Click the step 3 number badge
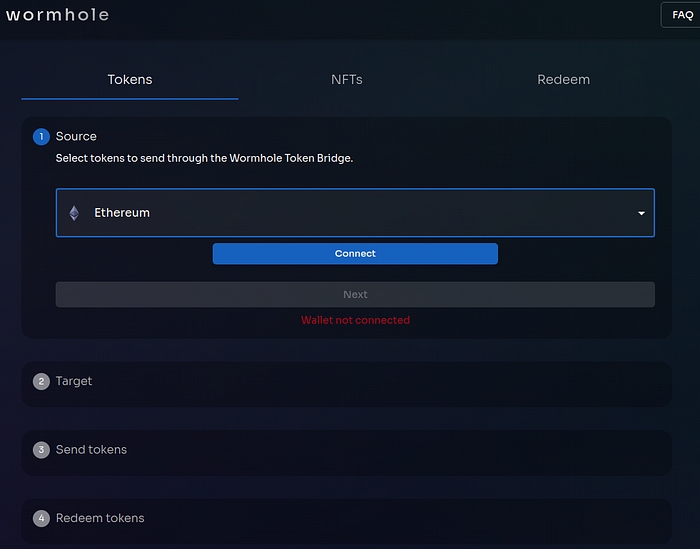Viewport: 700px width, 549px height. coord(41,450)
